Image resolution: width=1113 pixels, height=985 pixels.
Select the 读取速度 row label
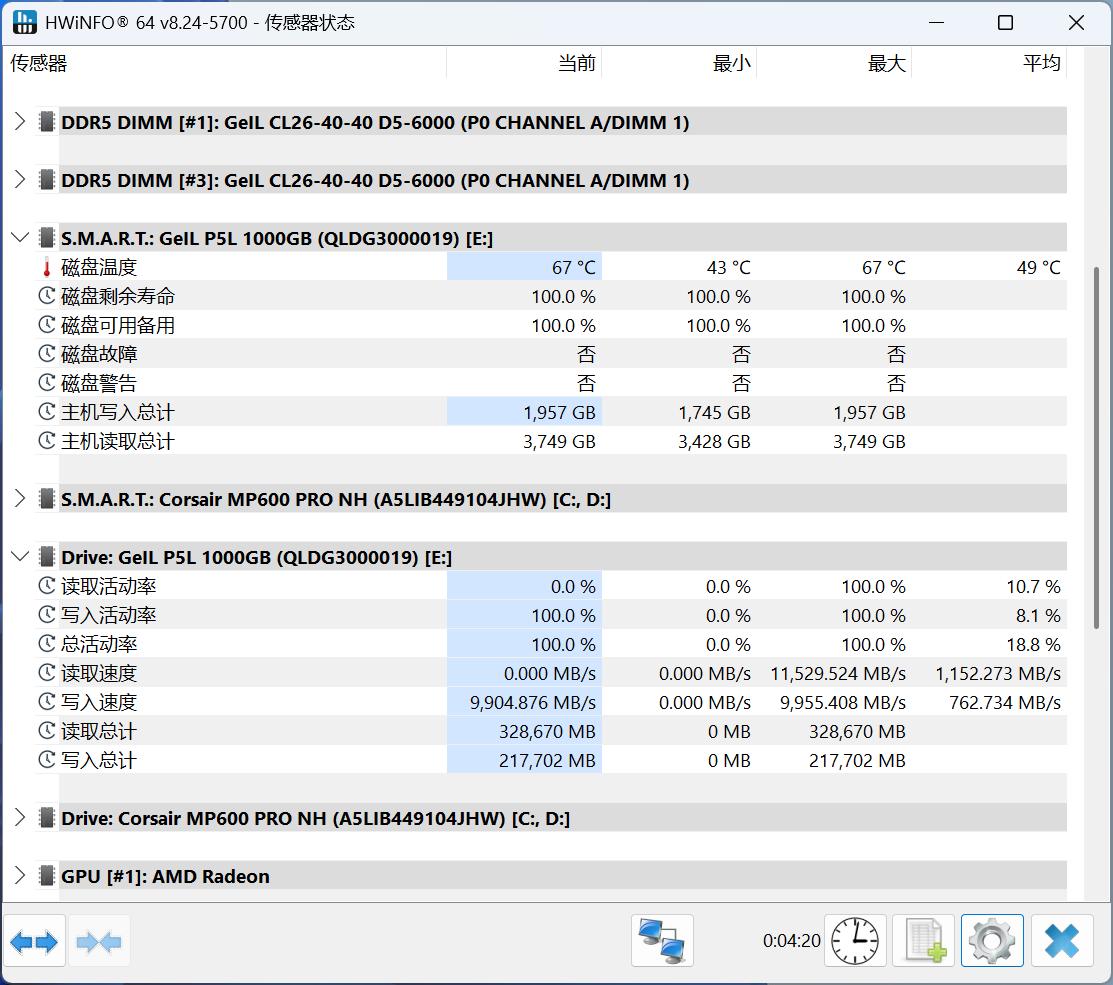coord(99,673)
